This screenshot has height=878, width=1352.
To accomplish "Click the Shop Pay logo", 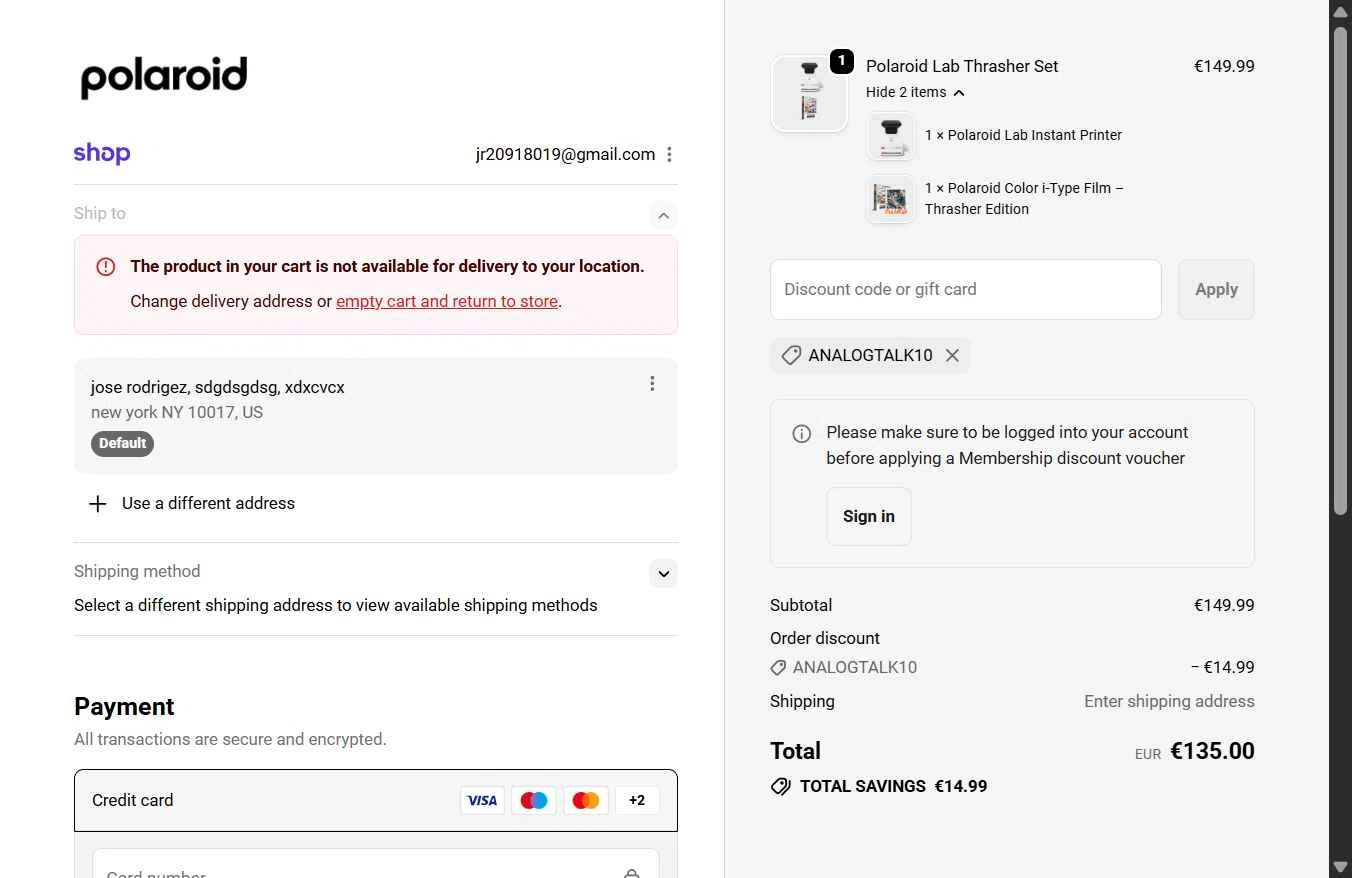I will tap(102, 153).
